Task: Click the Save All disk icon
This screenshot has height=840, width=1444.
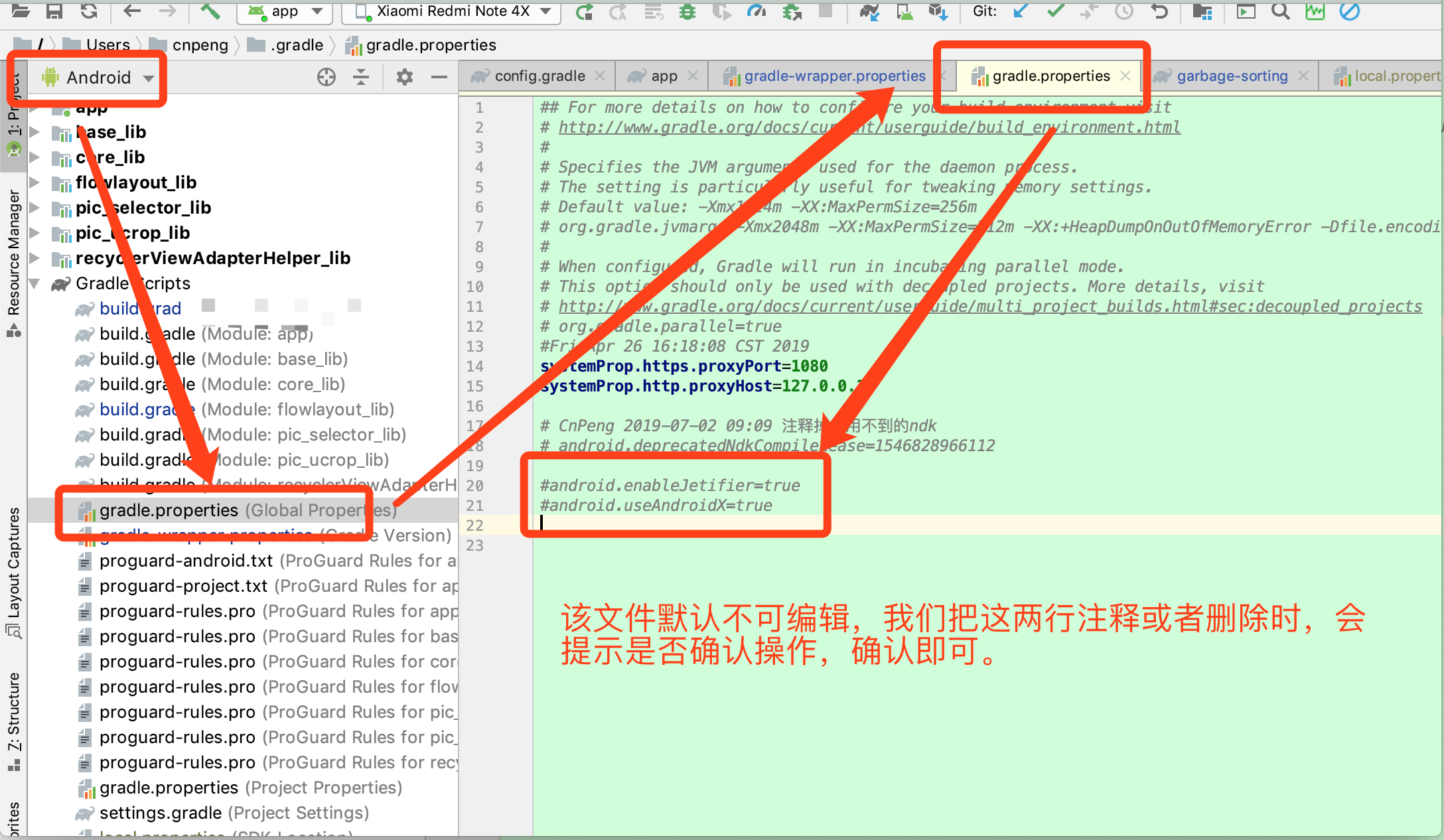Action: click(x=54, y=11)
